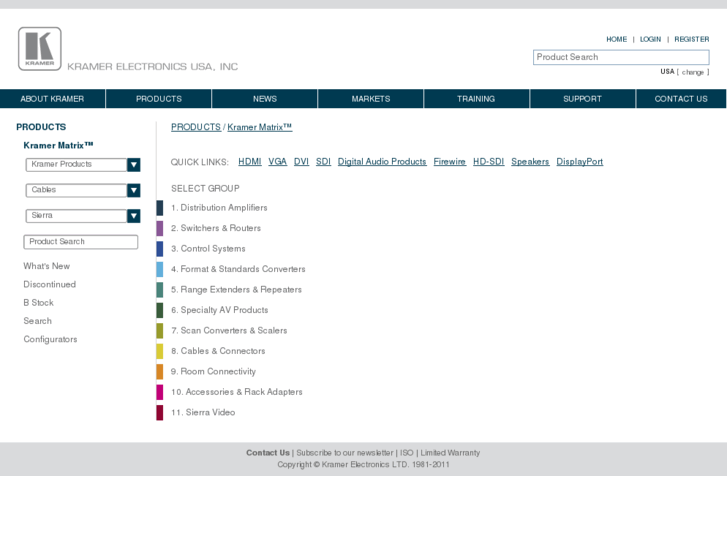The width and height of the screenshot is (727, 545).
Task: Click the LOGIN link
Action: click(650, 39)
